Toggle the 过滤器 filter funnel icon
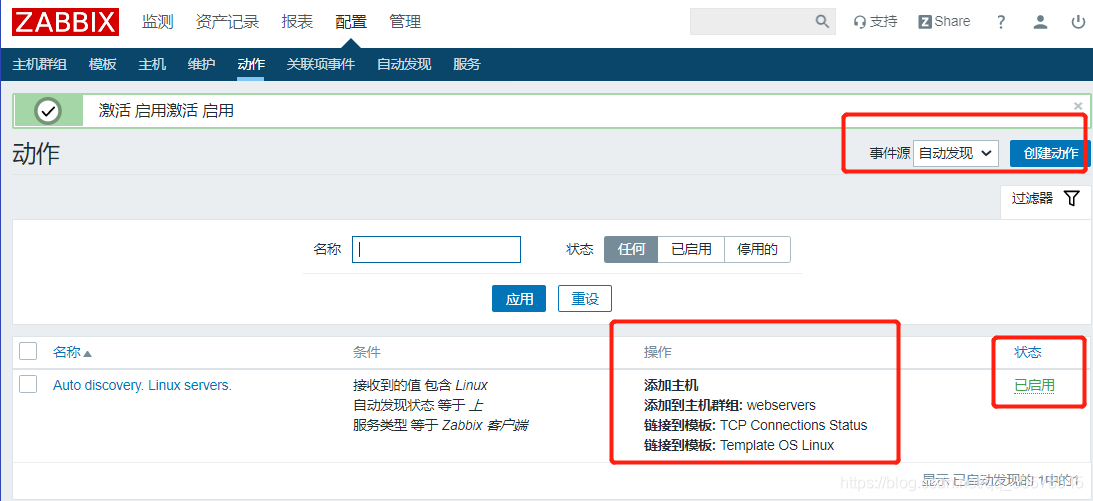The height and width of the screenshot is (501, 1093). point(1071,199)
